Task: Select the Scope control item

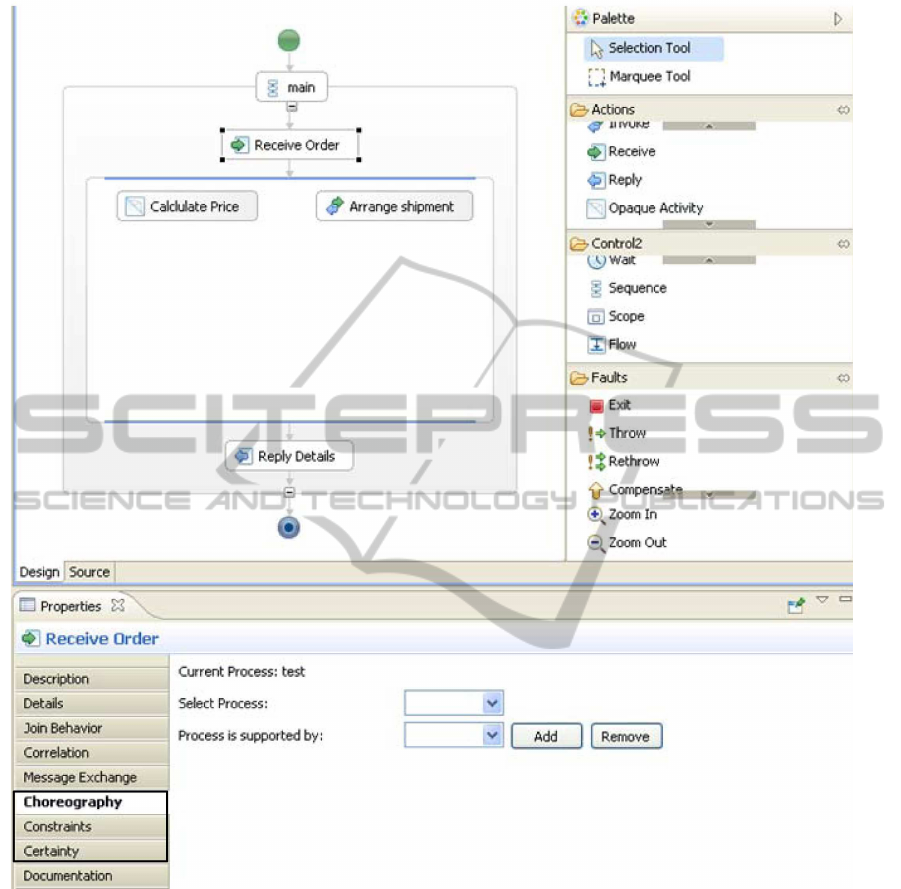Action: (626, 316)
